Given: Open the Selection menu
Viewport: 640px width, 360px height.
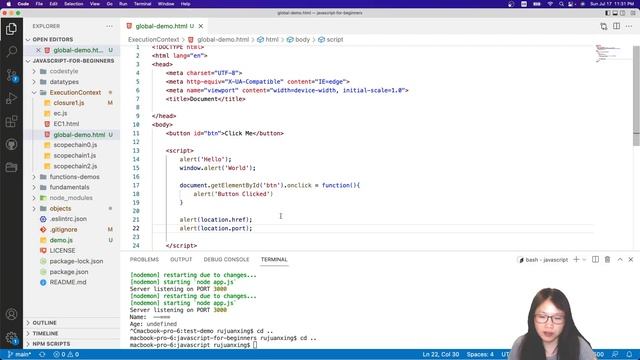Looking at the screenshot, I should [x=73, y=4].
